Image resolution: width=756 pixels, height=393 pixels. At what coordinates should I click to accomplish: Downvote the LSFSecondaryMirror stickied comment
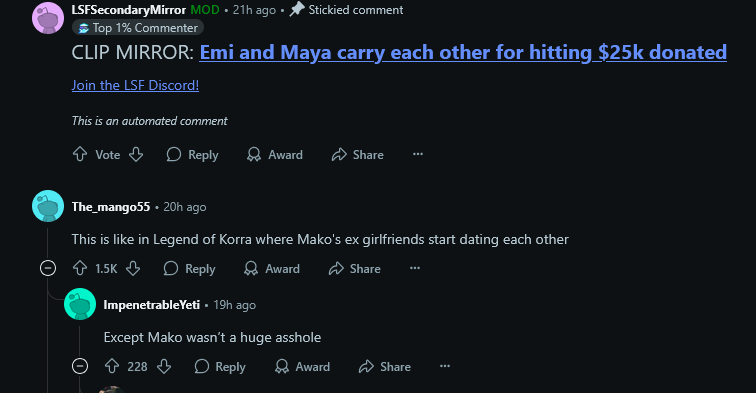tap(136, 154)
